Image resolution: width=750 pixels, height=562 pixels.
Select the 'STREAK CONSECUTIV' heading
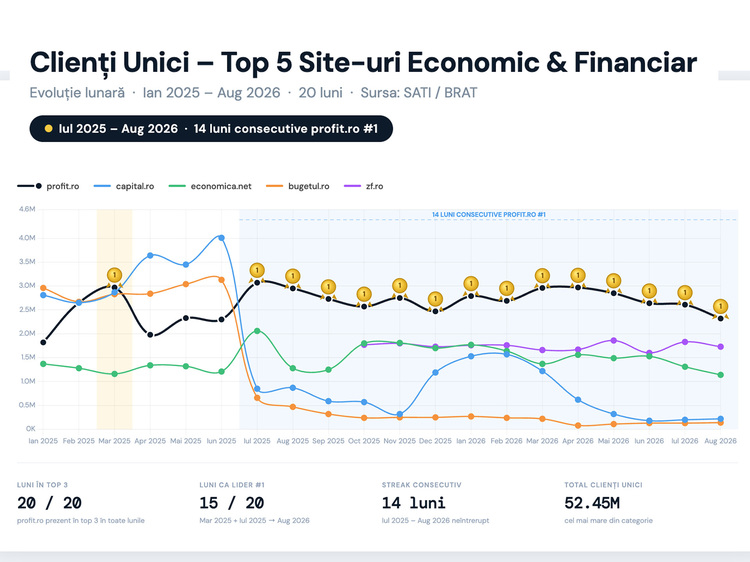click(421, 485)
